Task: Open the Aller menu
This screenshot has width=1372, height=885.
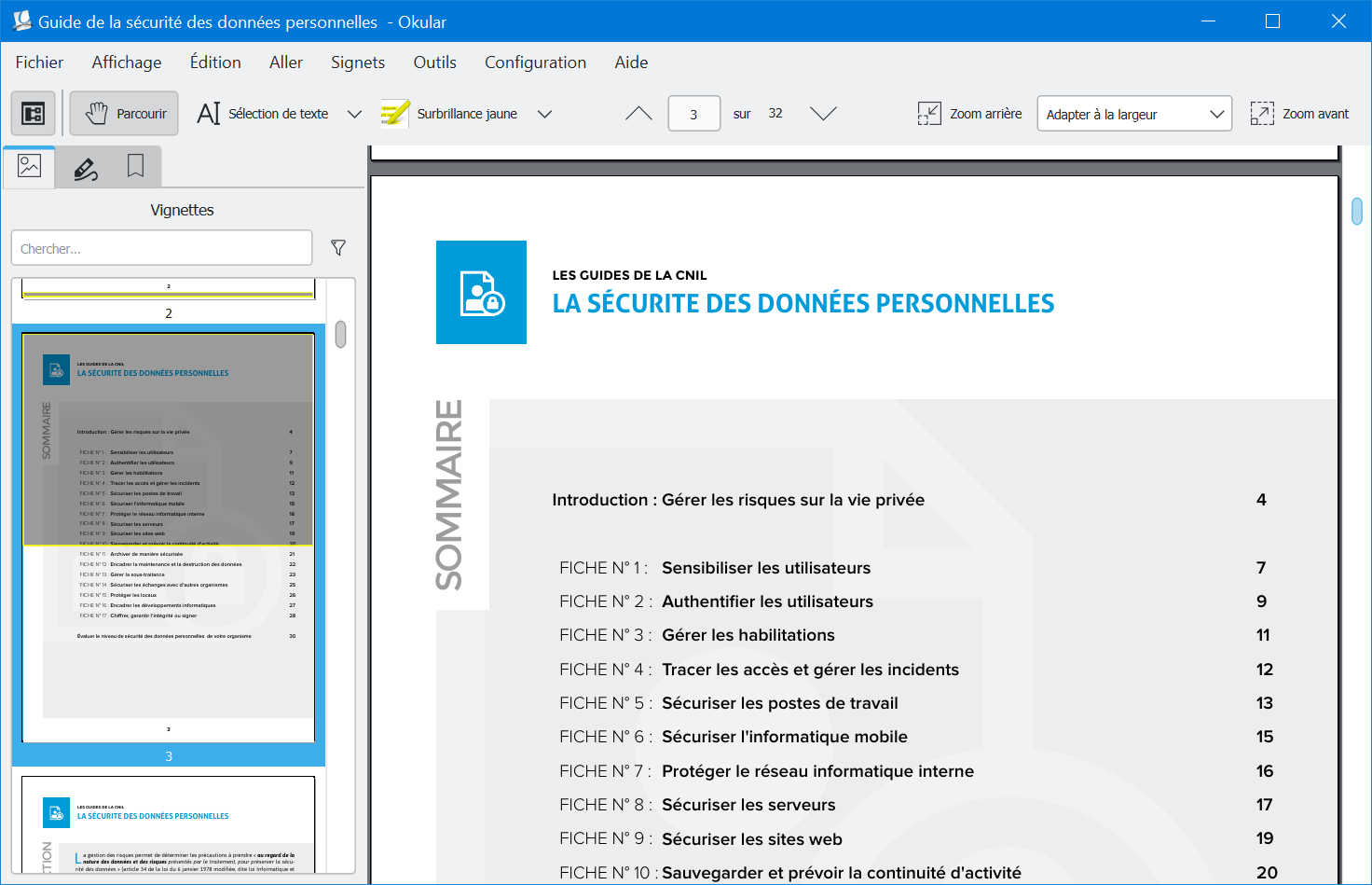Action: coord(286,62)
